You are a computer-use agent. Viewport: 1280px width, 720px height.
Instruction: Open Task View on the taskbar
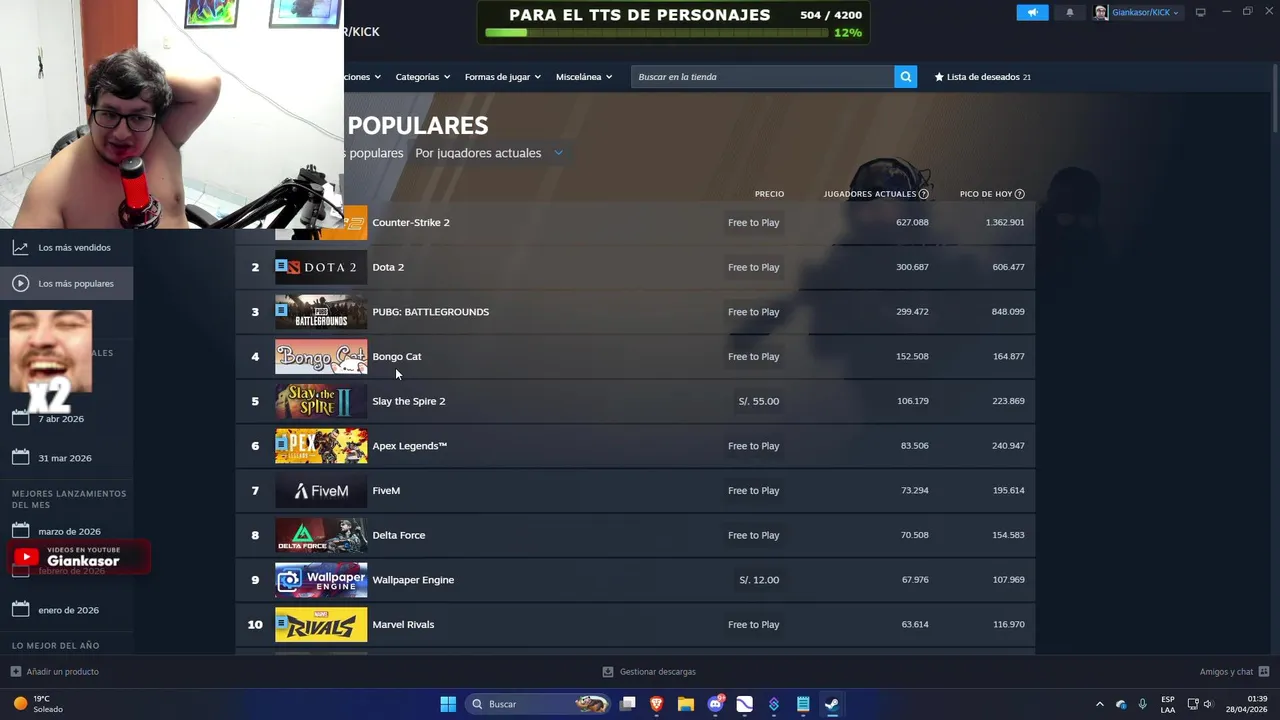tap(627, 704)
